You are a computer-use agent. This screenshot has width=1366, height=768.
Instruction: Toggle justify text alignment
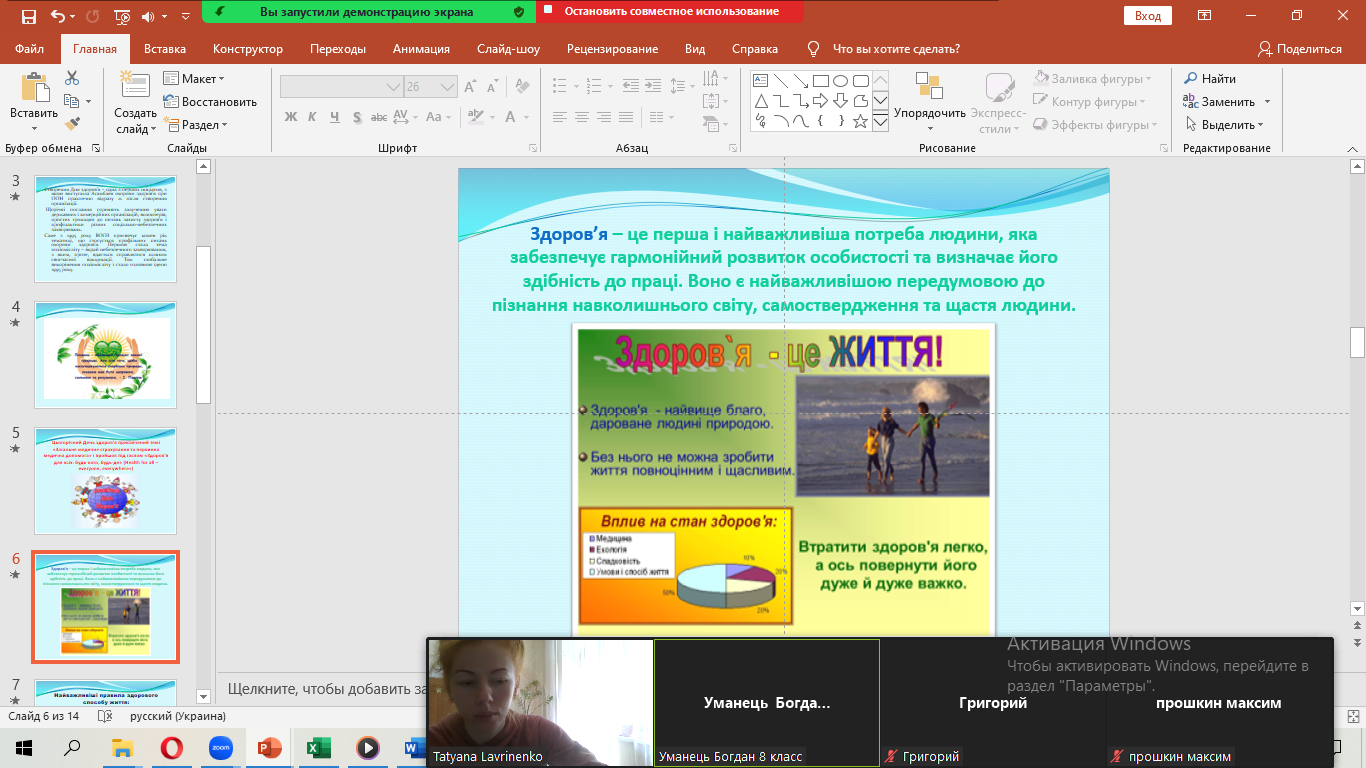(x=627, y=117)
